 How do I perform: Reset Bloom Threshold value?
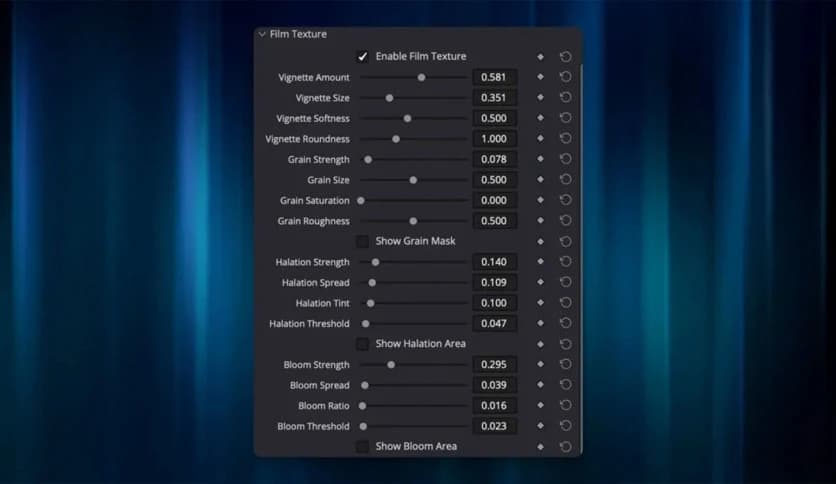(x=566, y=426)
